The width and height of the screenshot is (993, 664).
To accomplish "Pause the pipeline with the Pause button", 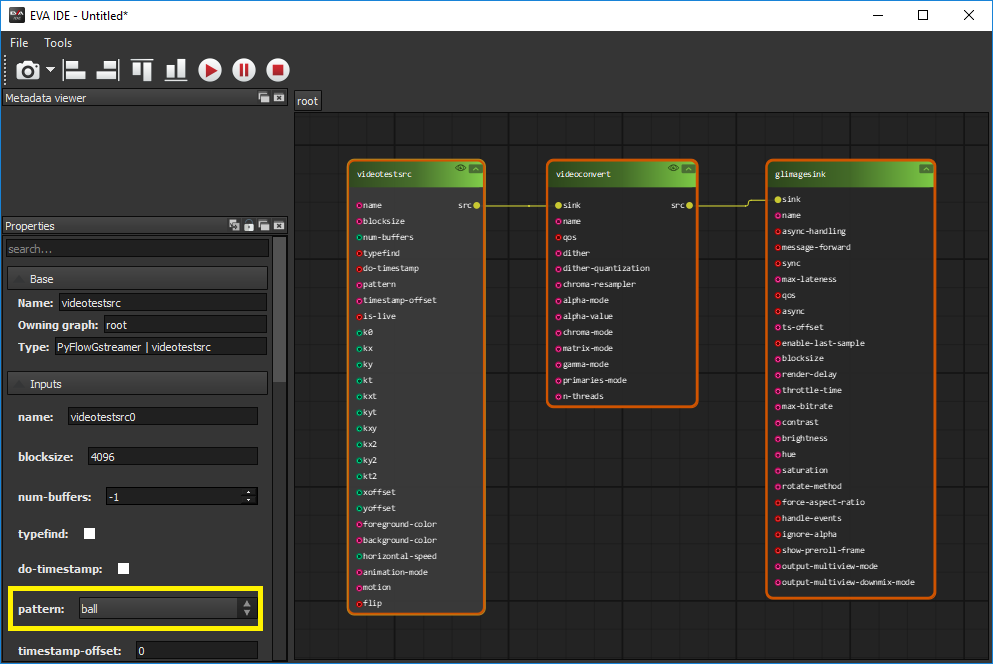I will pyautogui.click(x=244, y=70).
